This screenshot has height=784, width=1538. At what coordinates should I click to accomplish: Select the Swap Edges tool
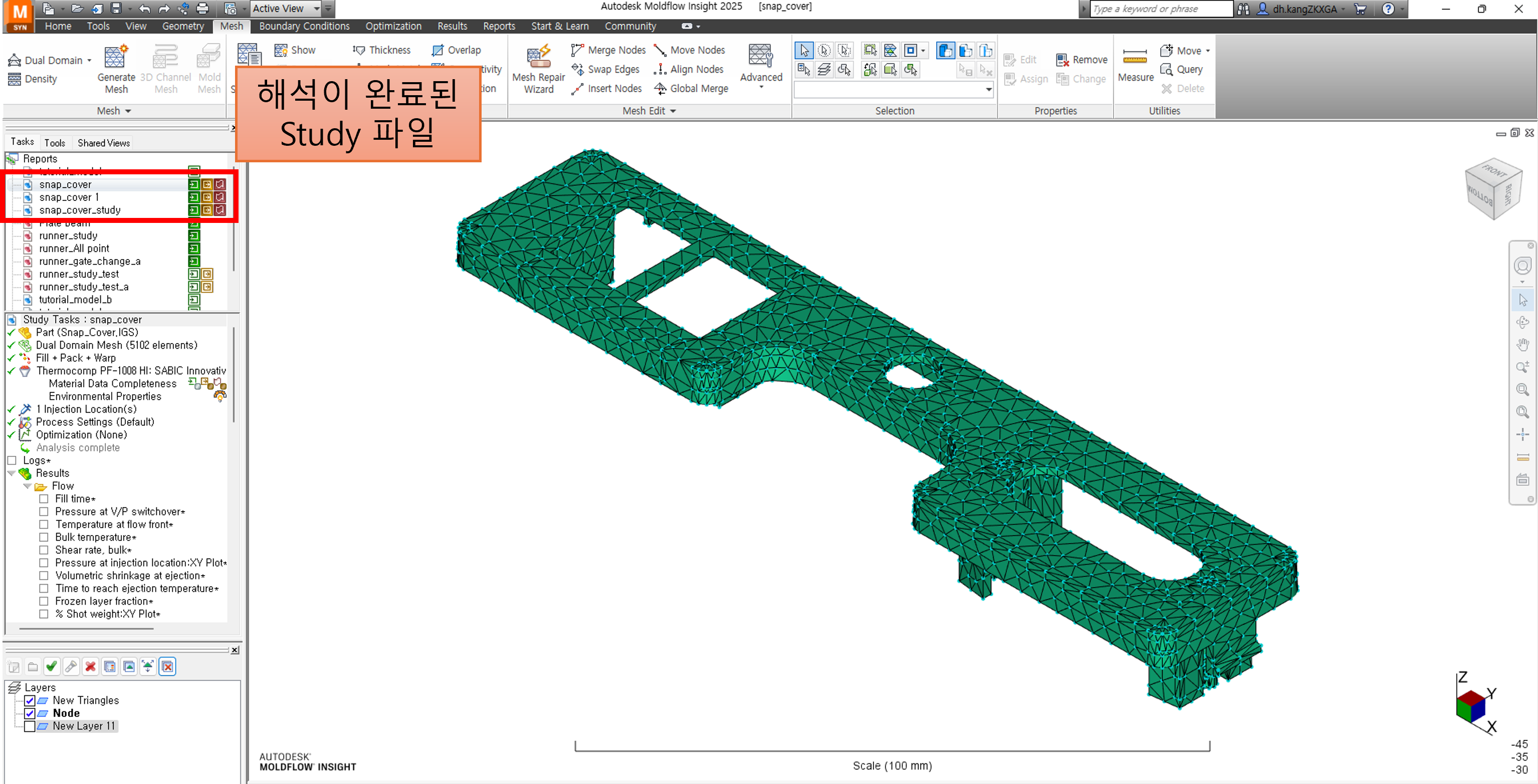(x=605, y=69)
